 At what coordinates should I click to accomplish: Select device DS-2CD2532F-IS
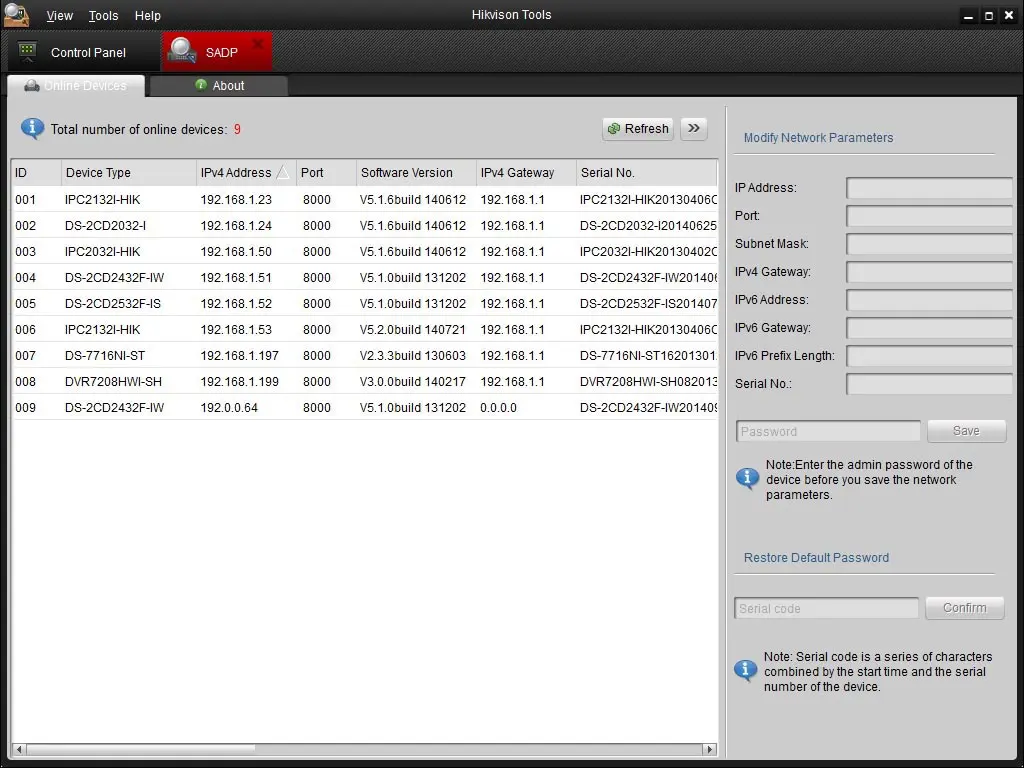point(364,304)
